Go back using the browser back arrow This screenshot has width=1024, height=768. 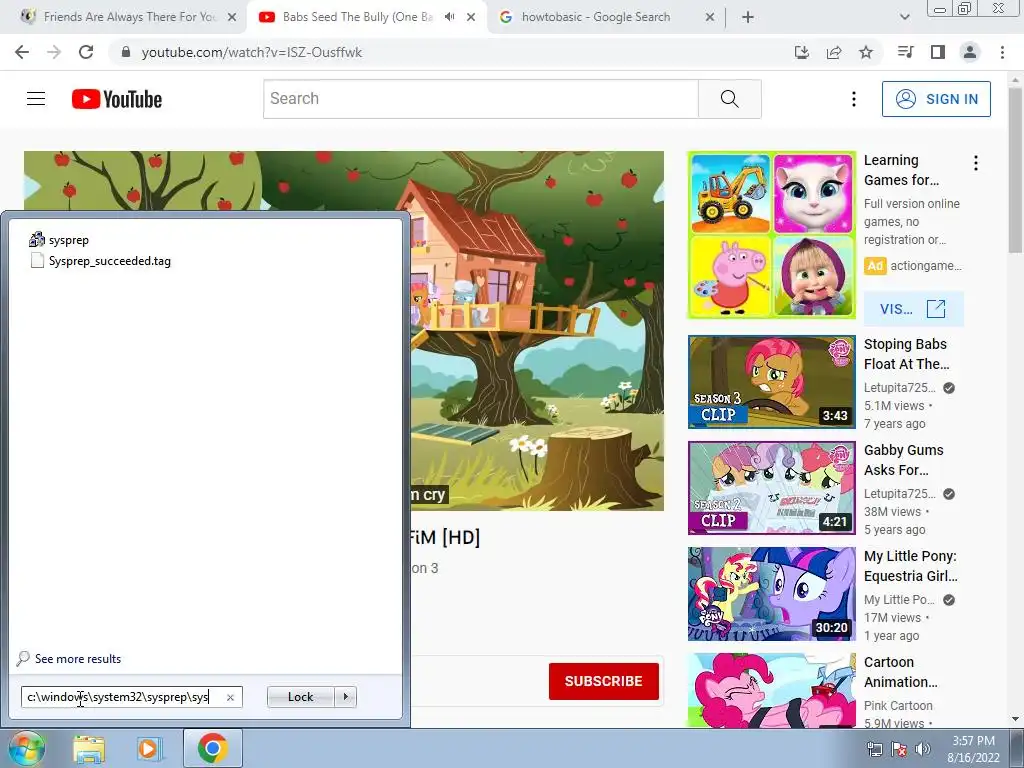tap(22, 52)
